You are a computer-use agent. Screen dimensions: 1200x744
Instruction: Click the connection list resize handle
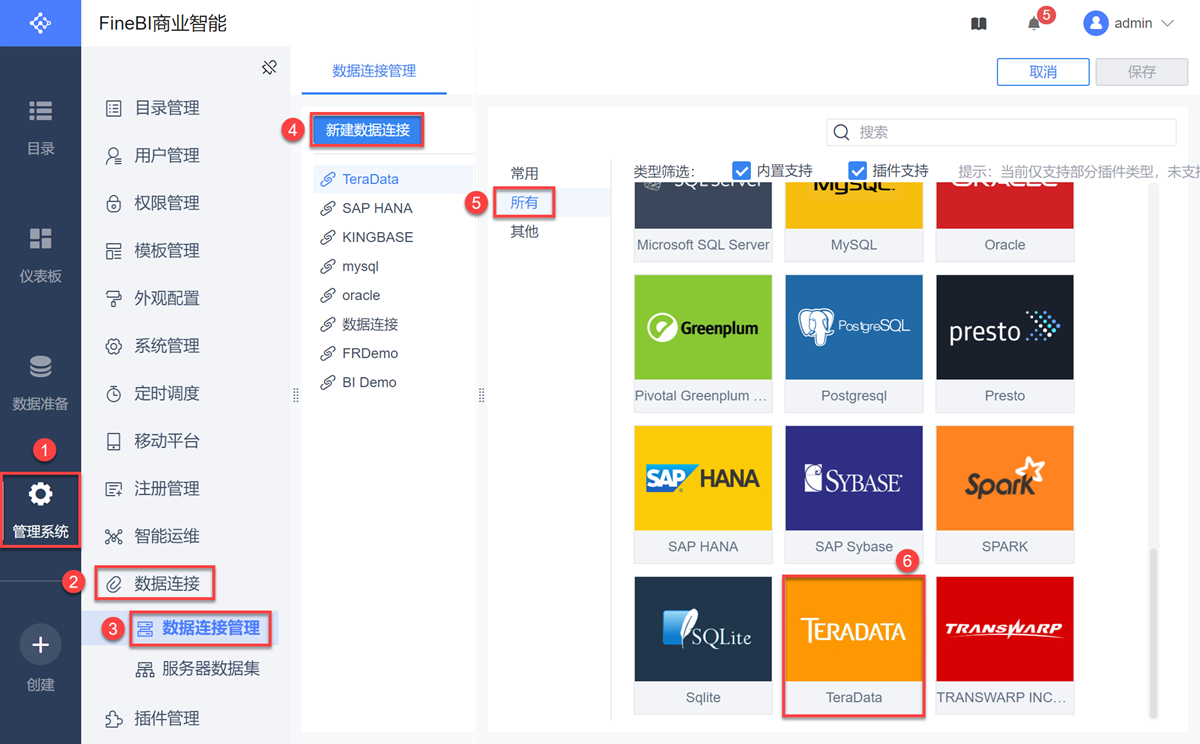481,396
